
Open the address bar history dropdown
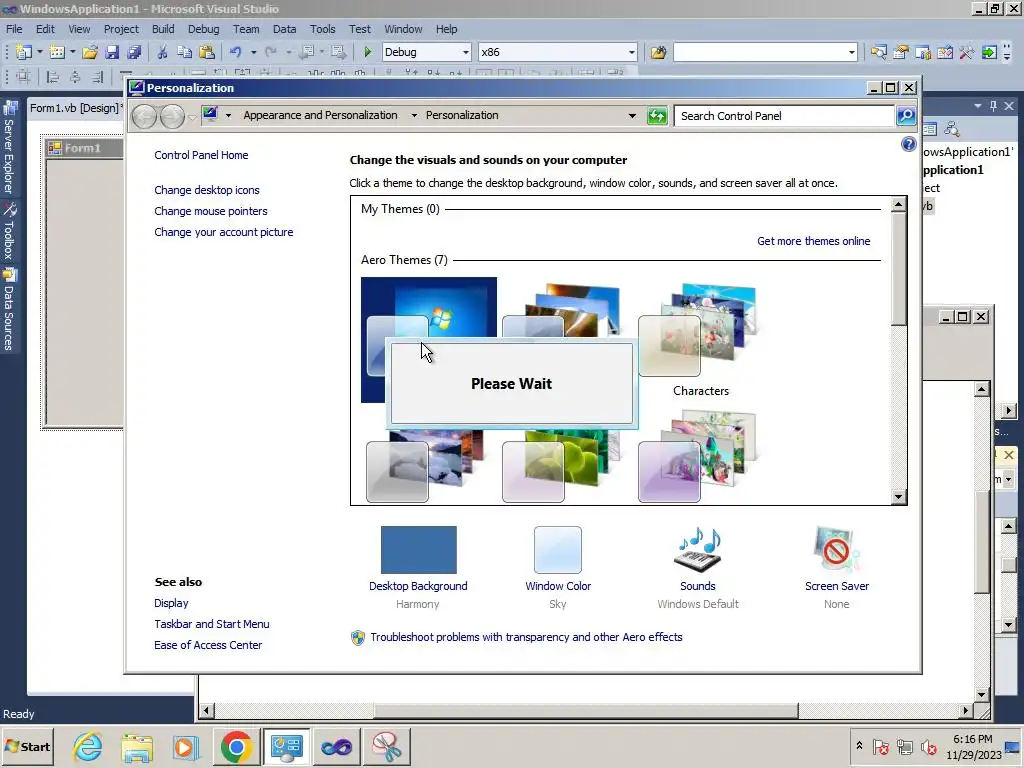point(632,116)
